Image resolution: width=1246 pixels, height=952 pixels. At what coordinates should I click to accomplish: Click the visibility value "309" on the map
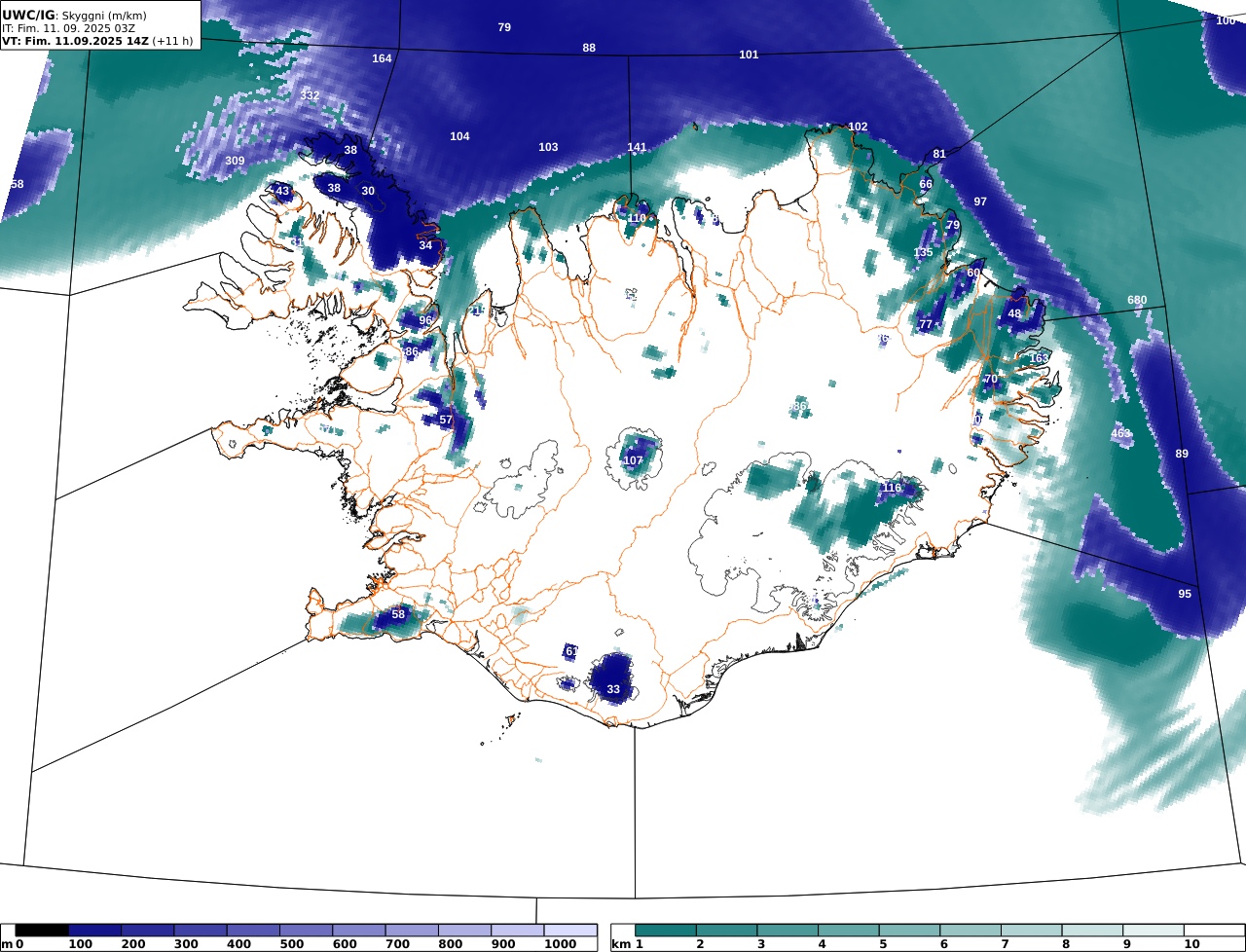235,161
